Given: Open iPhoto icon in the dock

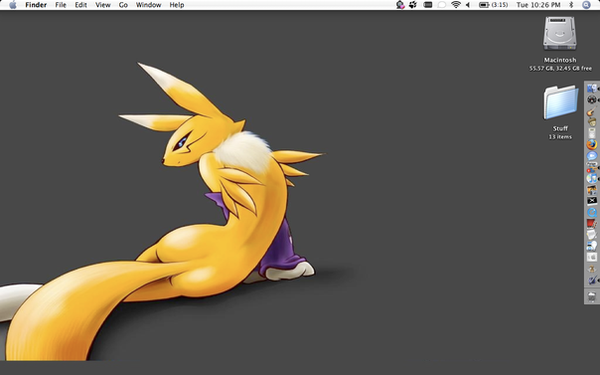Looking at the screenshot, I should tap(592, 189).
